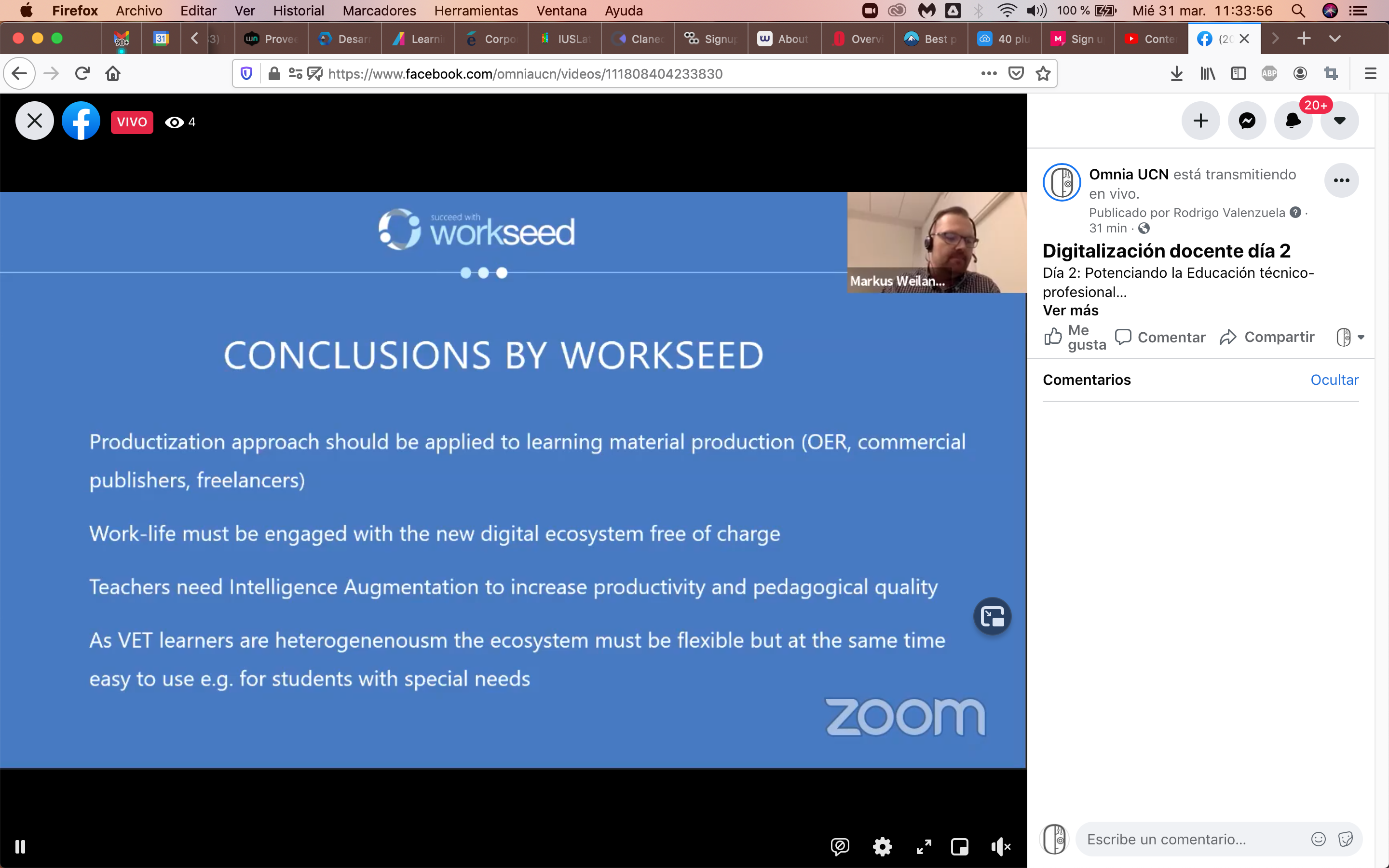Open Facebook home via the logo icon
This screenshot has height=868, width=1389.
click(81, 121)
